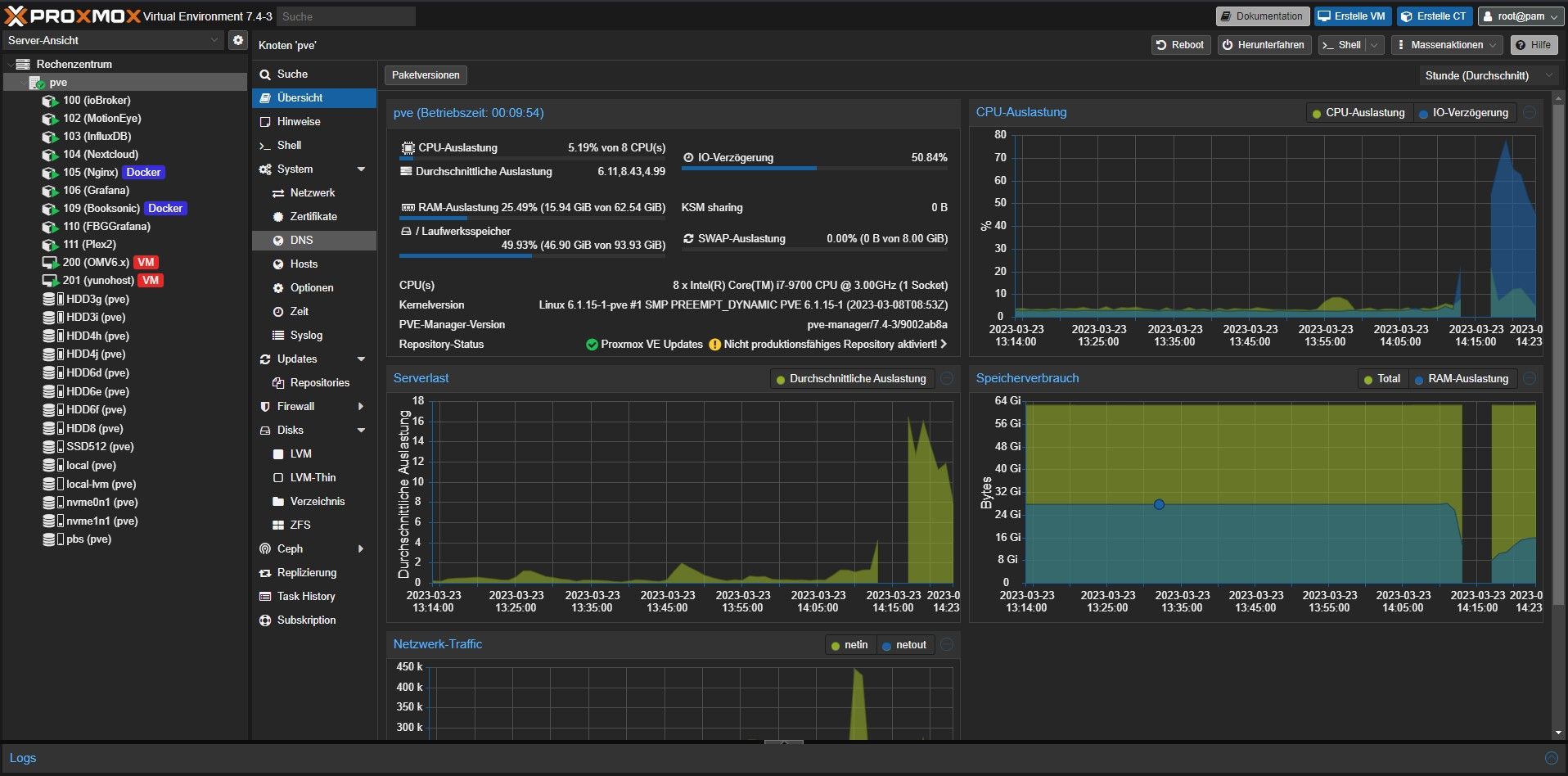Open Syslog list icon
1568x776 pixels.
coord(278,336)
